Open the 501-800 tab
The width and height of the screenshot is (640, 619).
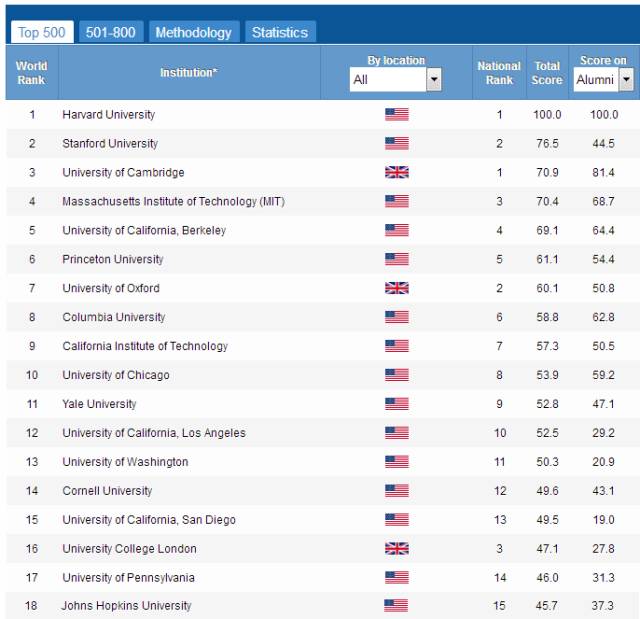(111, 32)
